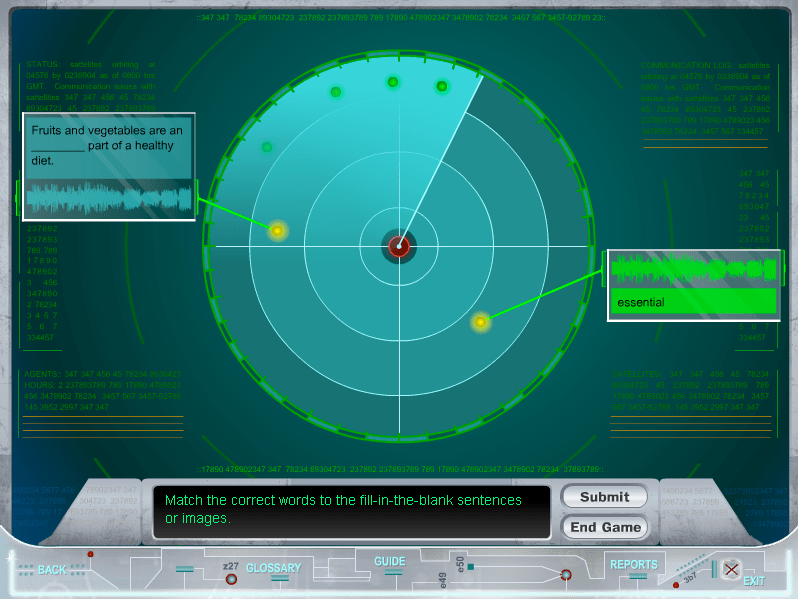The image size is (798, 599).
Task: Click the Submit button
Action: click(x=604, y=496)
